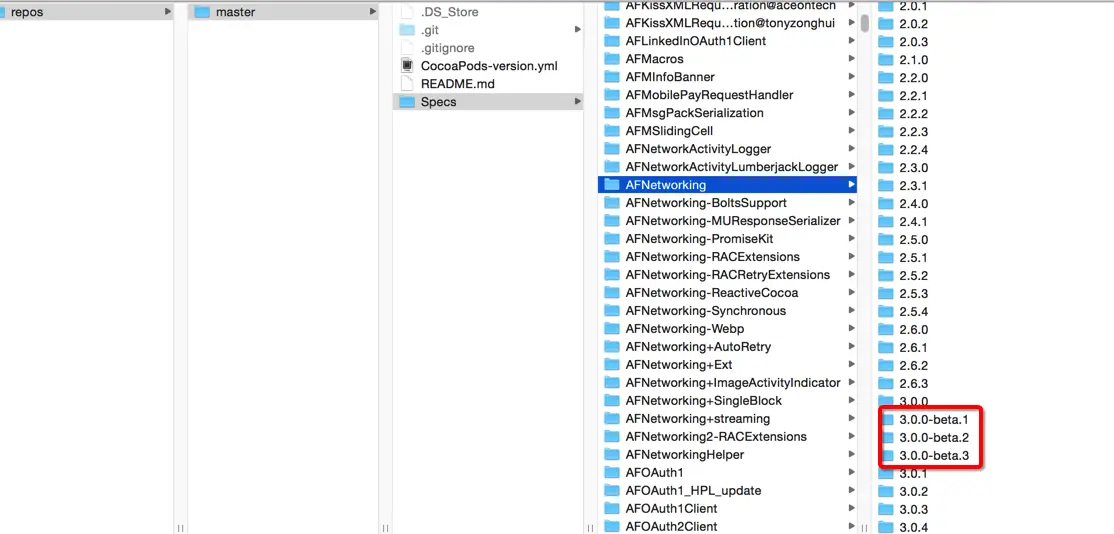Select AFNetworking-ReactiveCocoa folder name
Image resolution: width=1114 pixels, height=534 pixels.
click(x=712, y=293)
